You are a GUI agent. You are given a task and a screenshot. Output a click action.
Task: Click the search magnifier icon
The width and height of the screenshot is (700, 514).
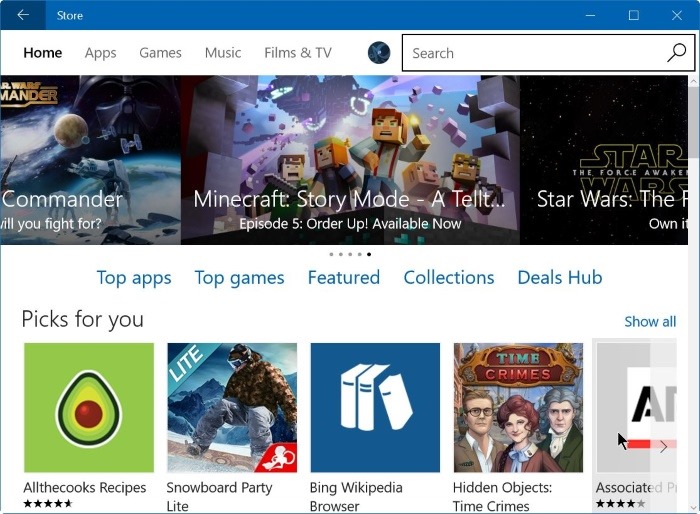tap(676, 53)
